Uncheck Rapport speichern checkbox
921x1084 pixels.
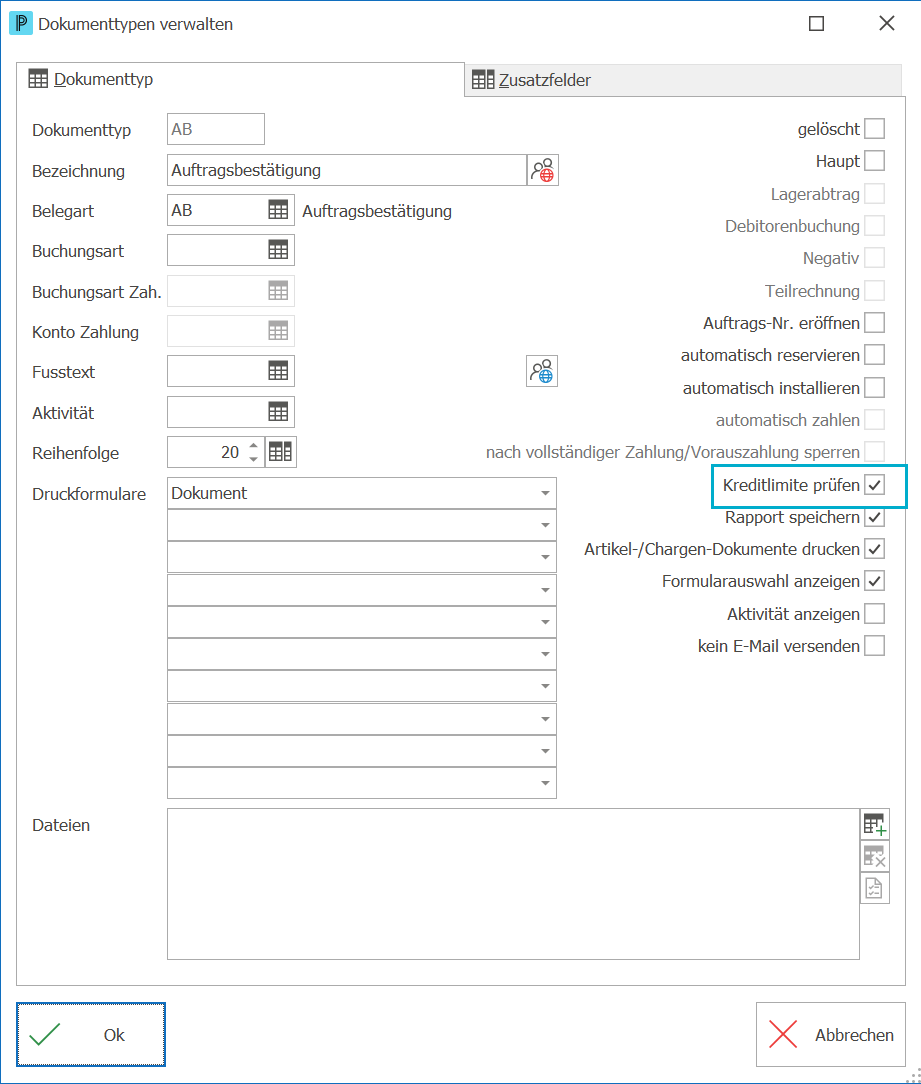coord(875,517)
